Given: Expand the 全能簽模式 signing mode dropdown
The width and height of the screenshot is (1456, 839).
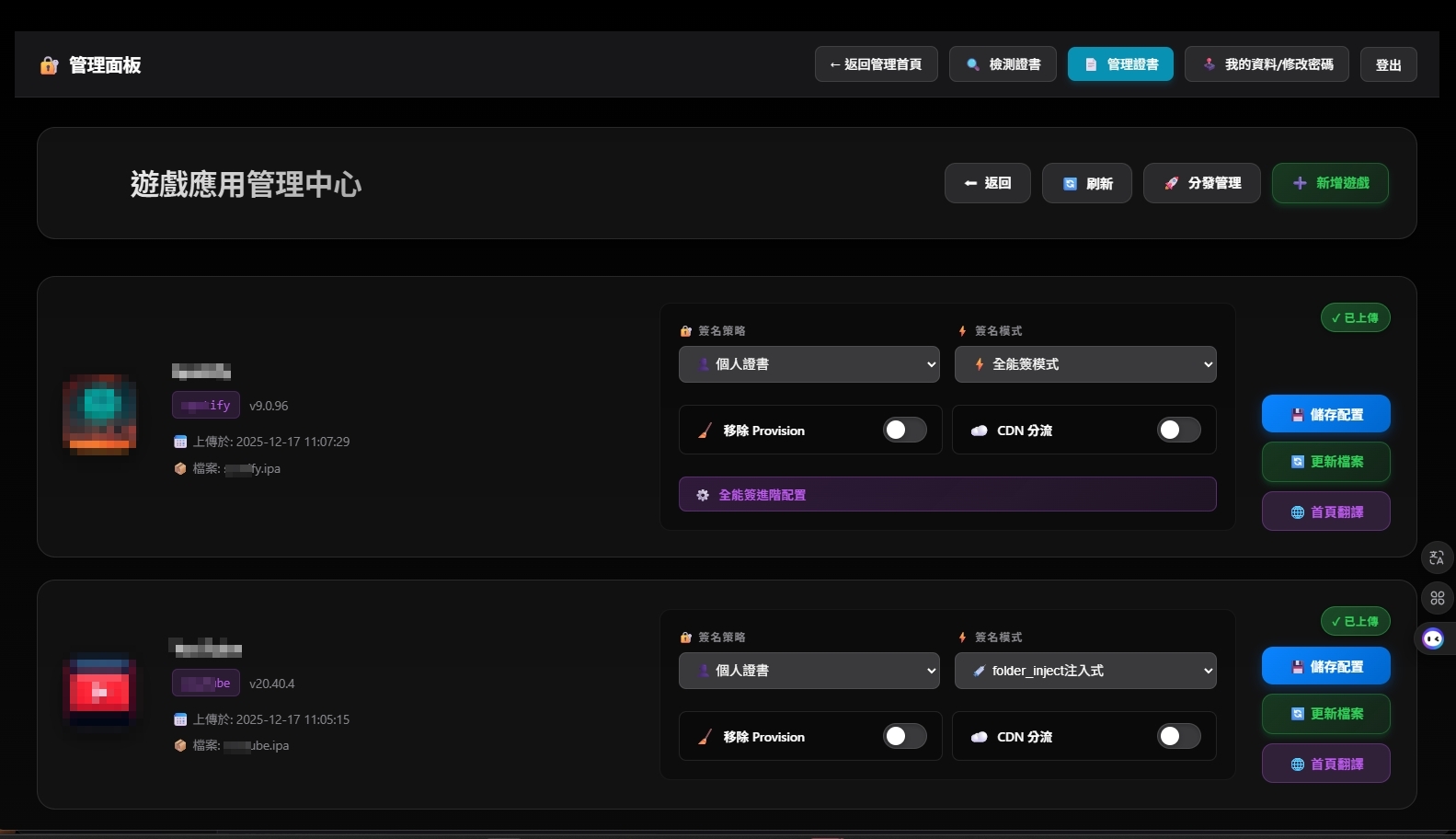Looking at the screenshot, I should (1084, 364).
